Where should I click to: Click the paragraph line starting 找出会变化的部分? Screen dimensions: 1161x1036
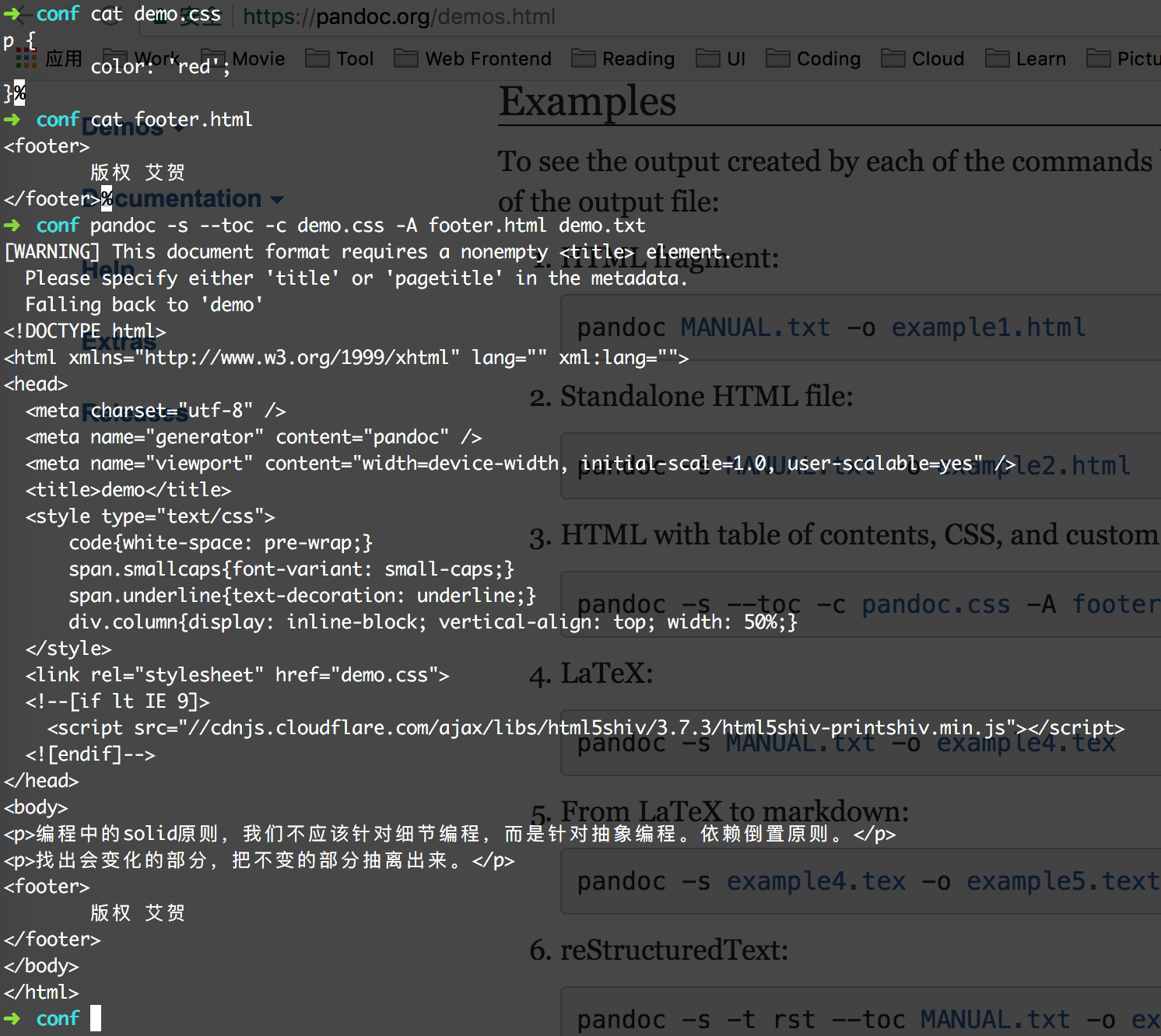[x=259, y=860]
